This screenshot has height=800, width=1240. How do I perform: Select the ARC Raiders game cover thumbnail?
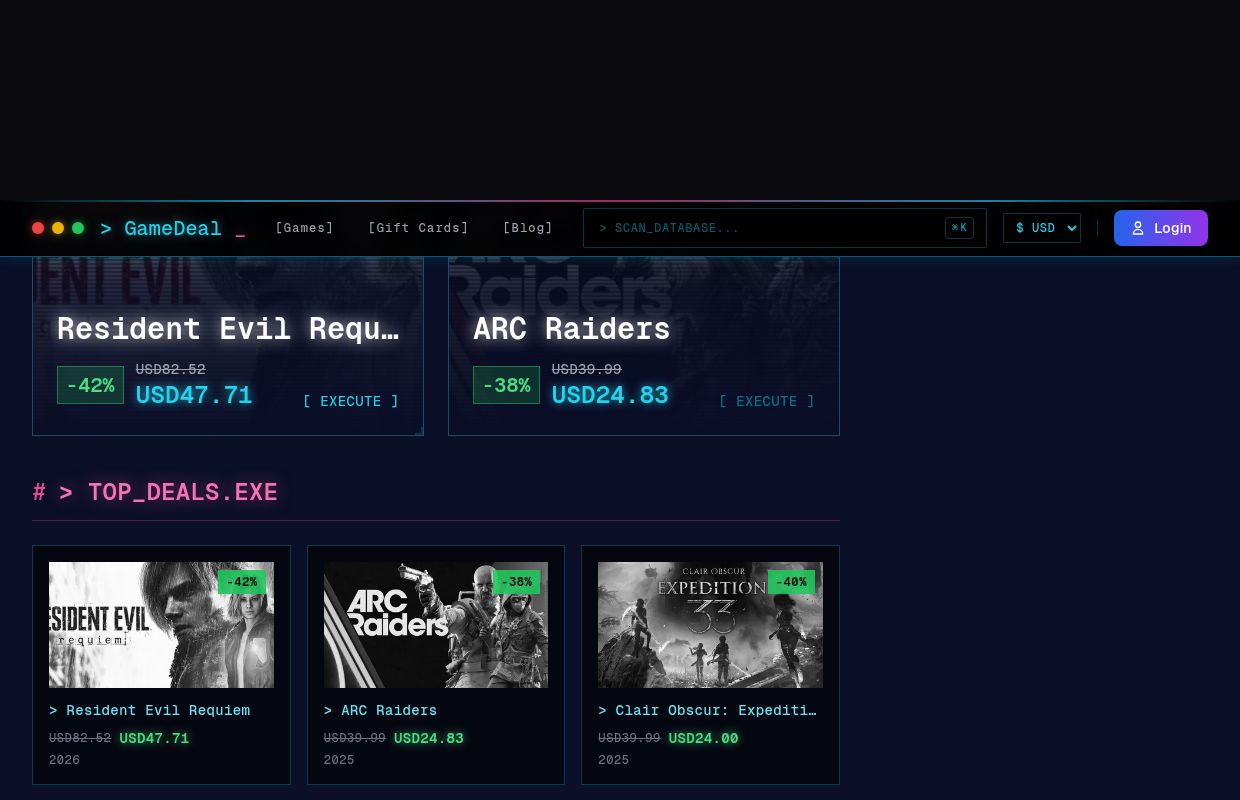click(436, 624)
